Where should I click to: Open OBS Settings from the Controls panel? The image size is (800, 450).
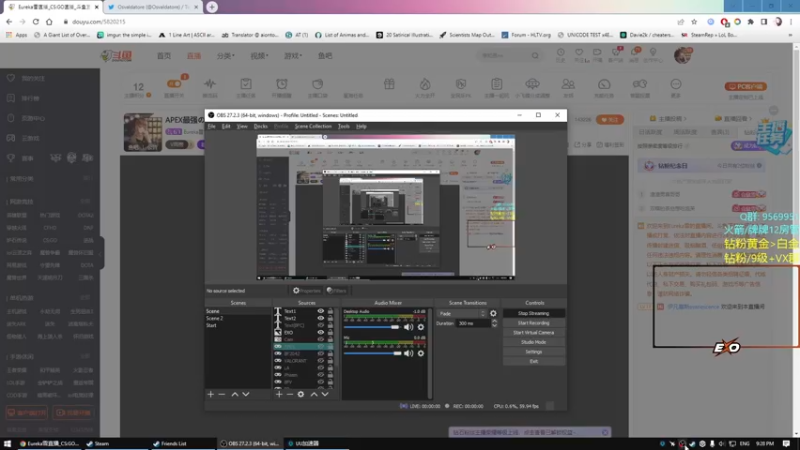point(534,352)
